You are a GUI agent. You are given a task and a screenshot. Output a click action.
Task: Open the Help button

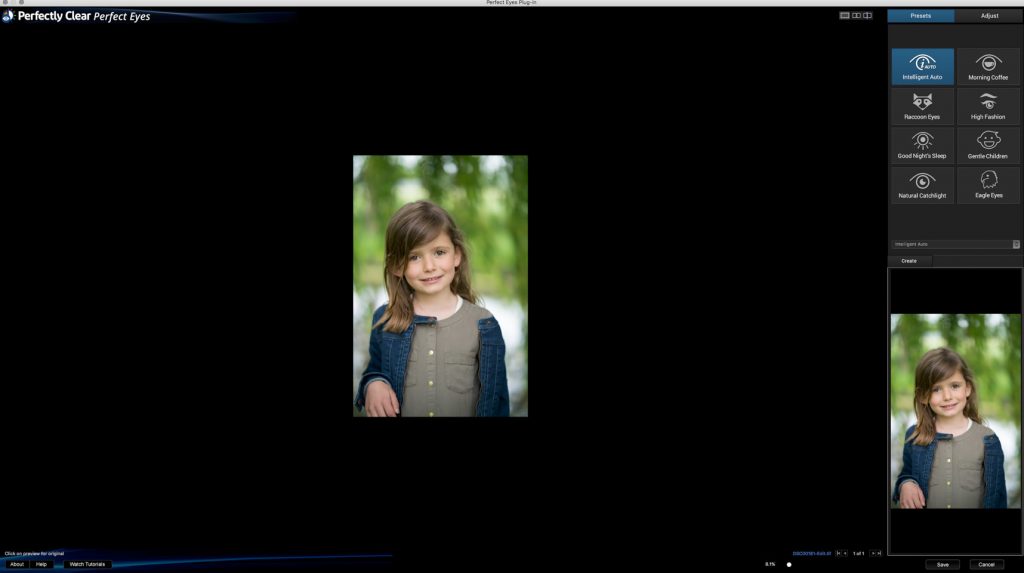coord(41,564)
